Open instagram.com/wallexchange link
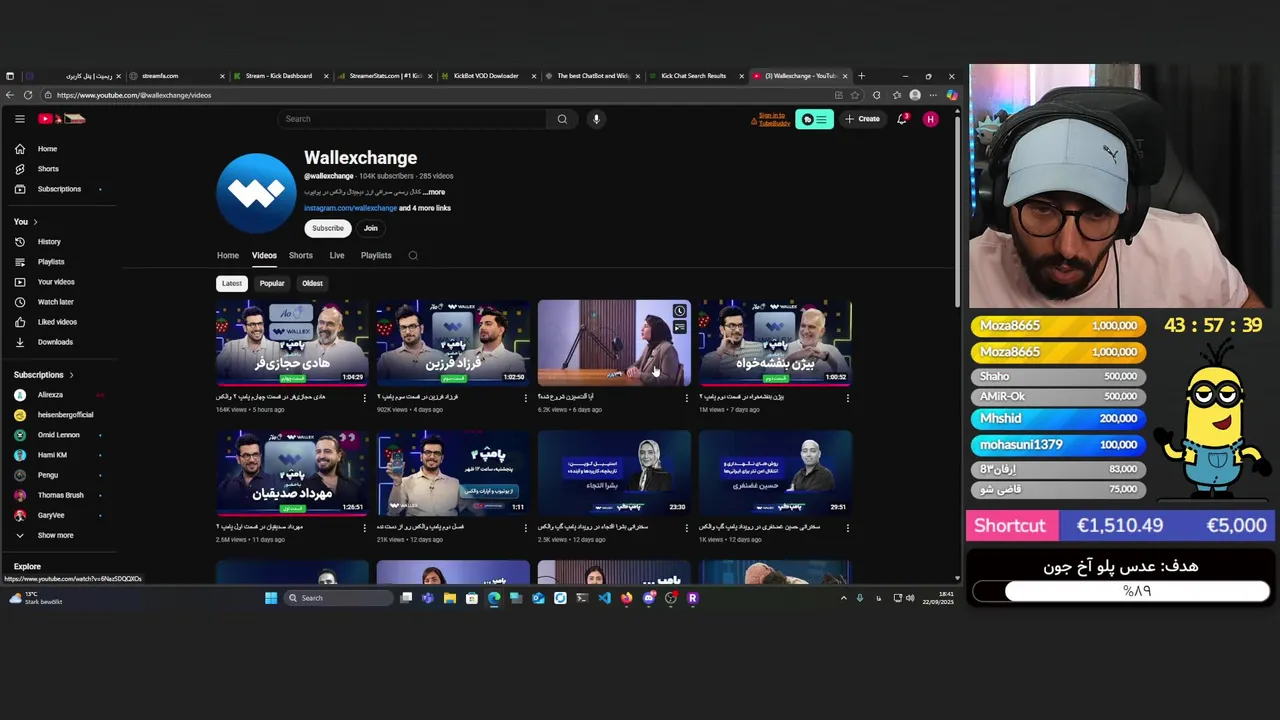Viewport: 1280px width, 720px height. (350, 208)
